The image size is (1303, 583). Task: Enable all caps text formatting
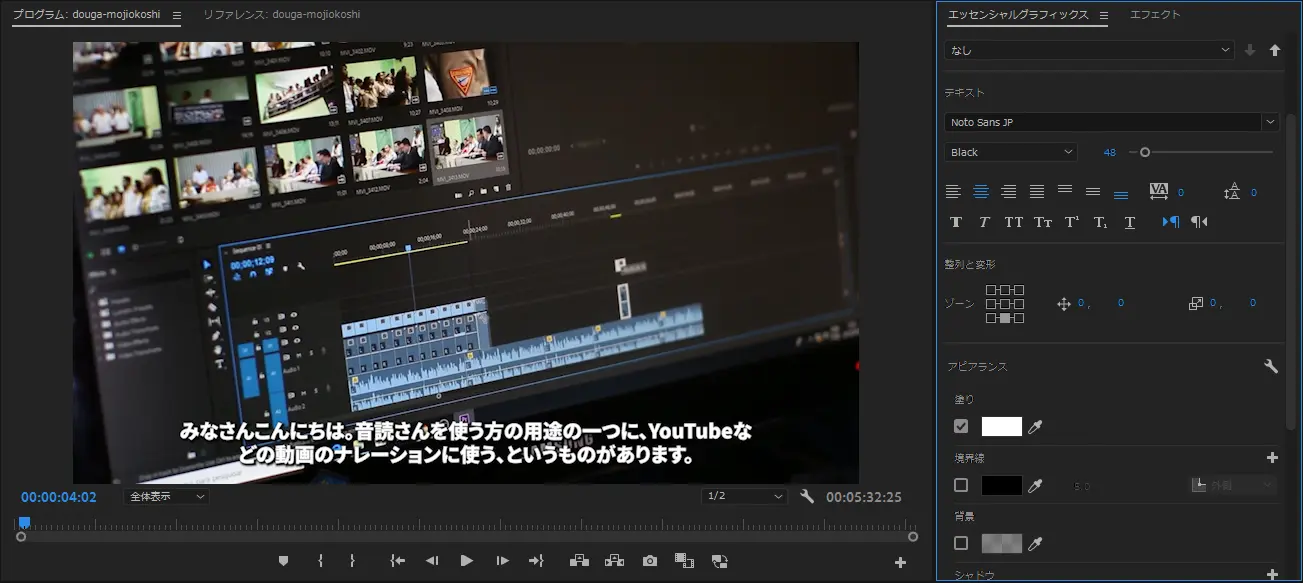click(x=1013, y=221)
